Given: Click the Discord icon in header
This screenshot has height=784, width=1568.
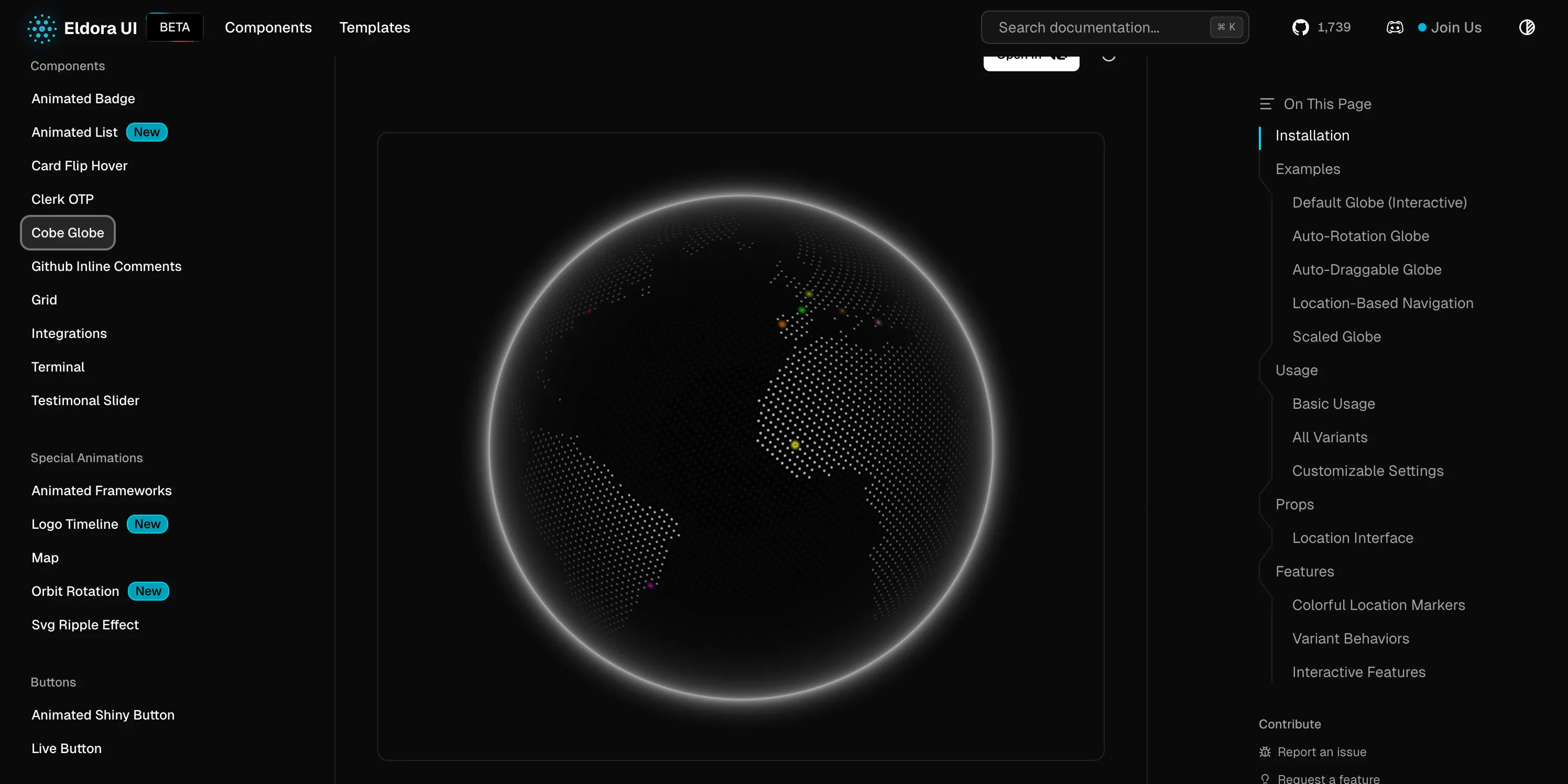Looking at the screenshot, I should pyautogui.click(x=1395, y=27).
